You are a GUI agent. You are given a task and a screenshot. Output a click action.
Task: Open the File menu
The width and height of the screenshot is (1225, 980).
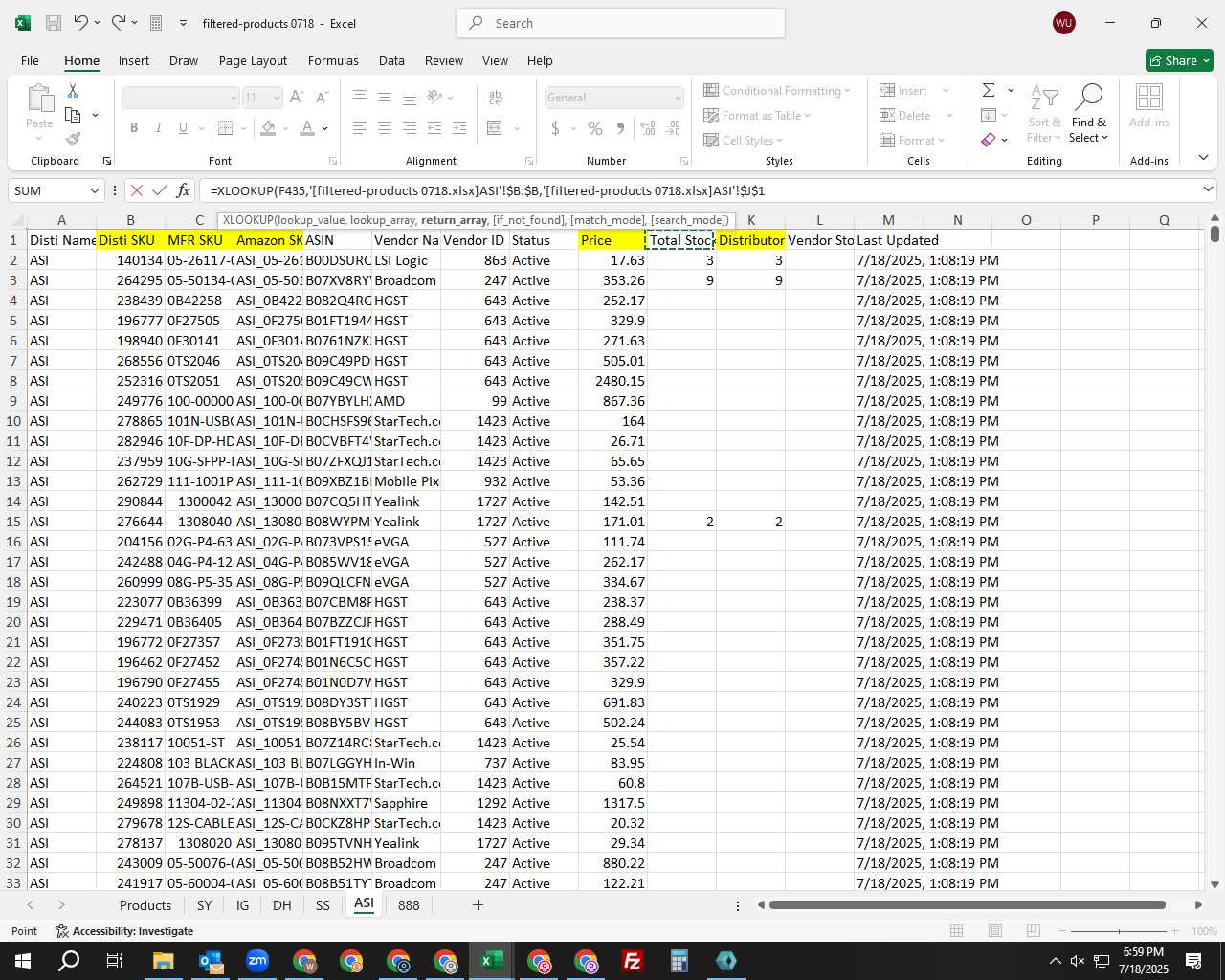(30, 60)
